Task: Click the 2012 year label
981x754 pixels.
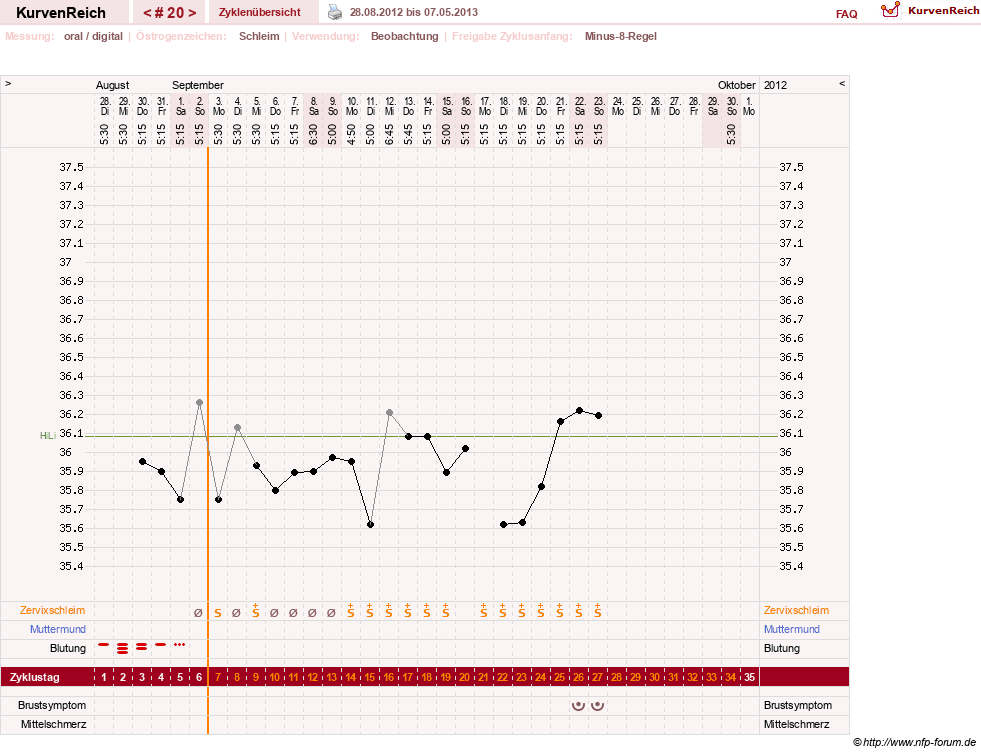Action: [775, 85]
